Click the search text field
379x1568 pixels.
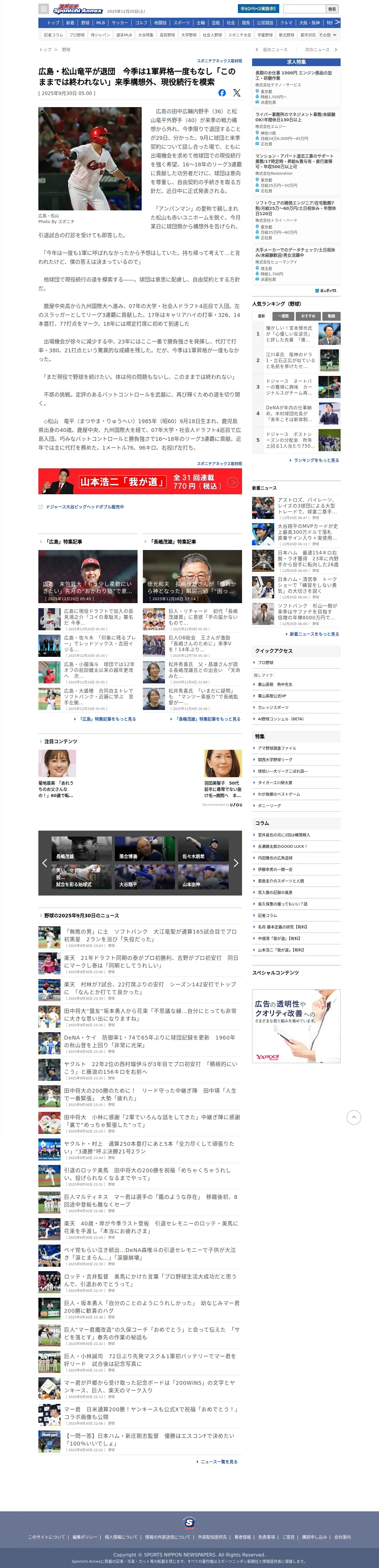point(305,9)
